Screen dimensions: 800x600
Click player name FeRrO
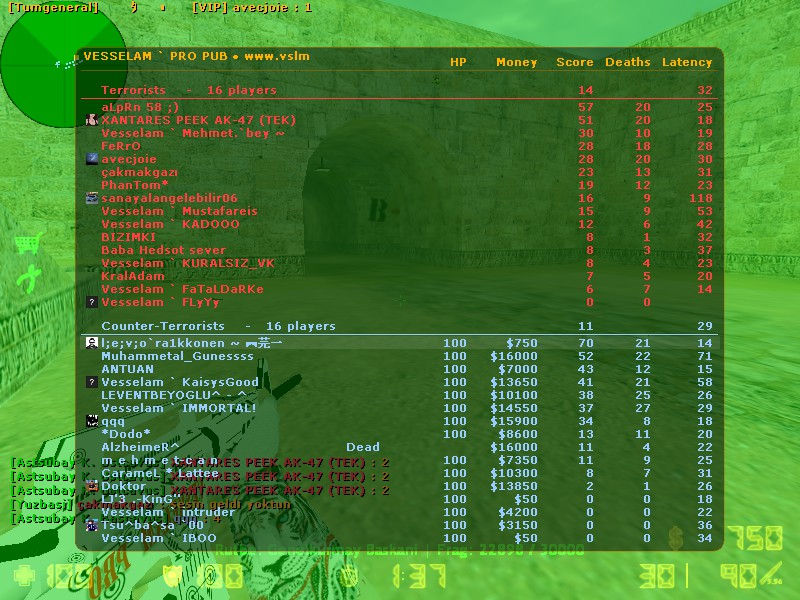coord(121,146)
